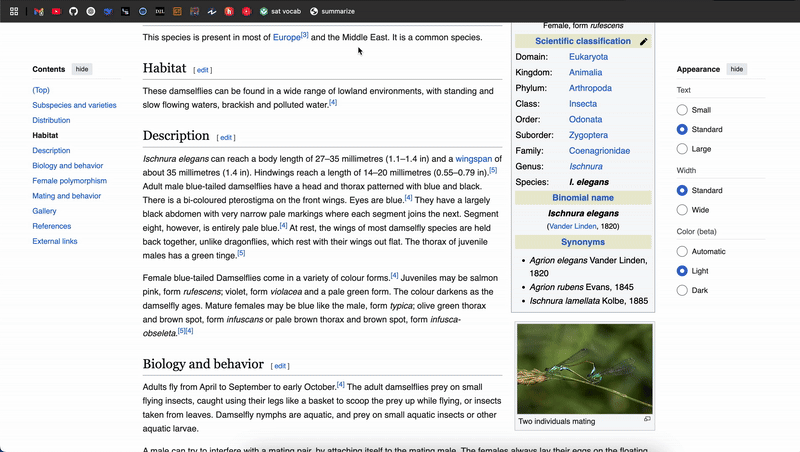Open the blue wave-shaped bookmark icon

tap(212, 11)
